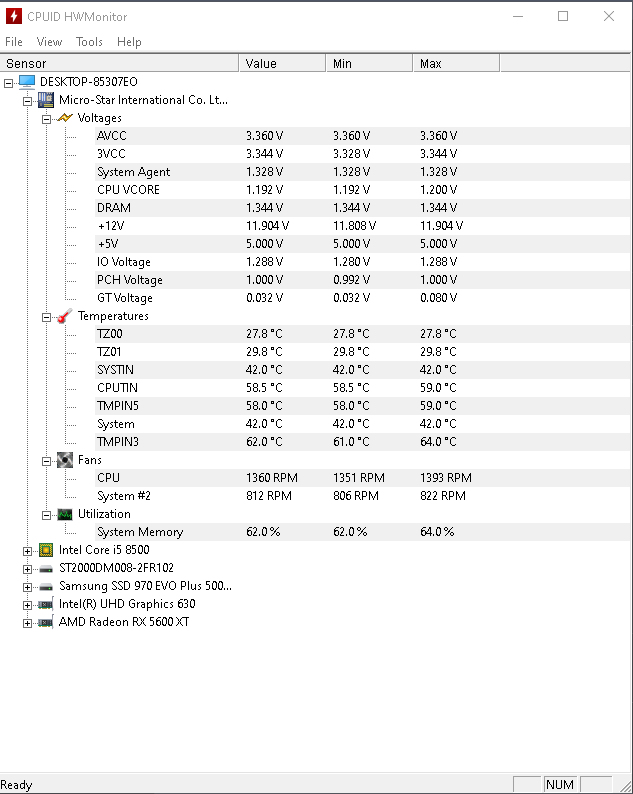Viewport: 633px width, 794px height.
Task: Select the System #2 fan row
Action: click(363, 496)
